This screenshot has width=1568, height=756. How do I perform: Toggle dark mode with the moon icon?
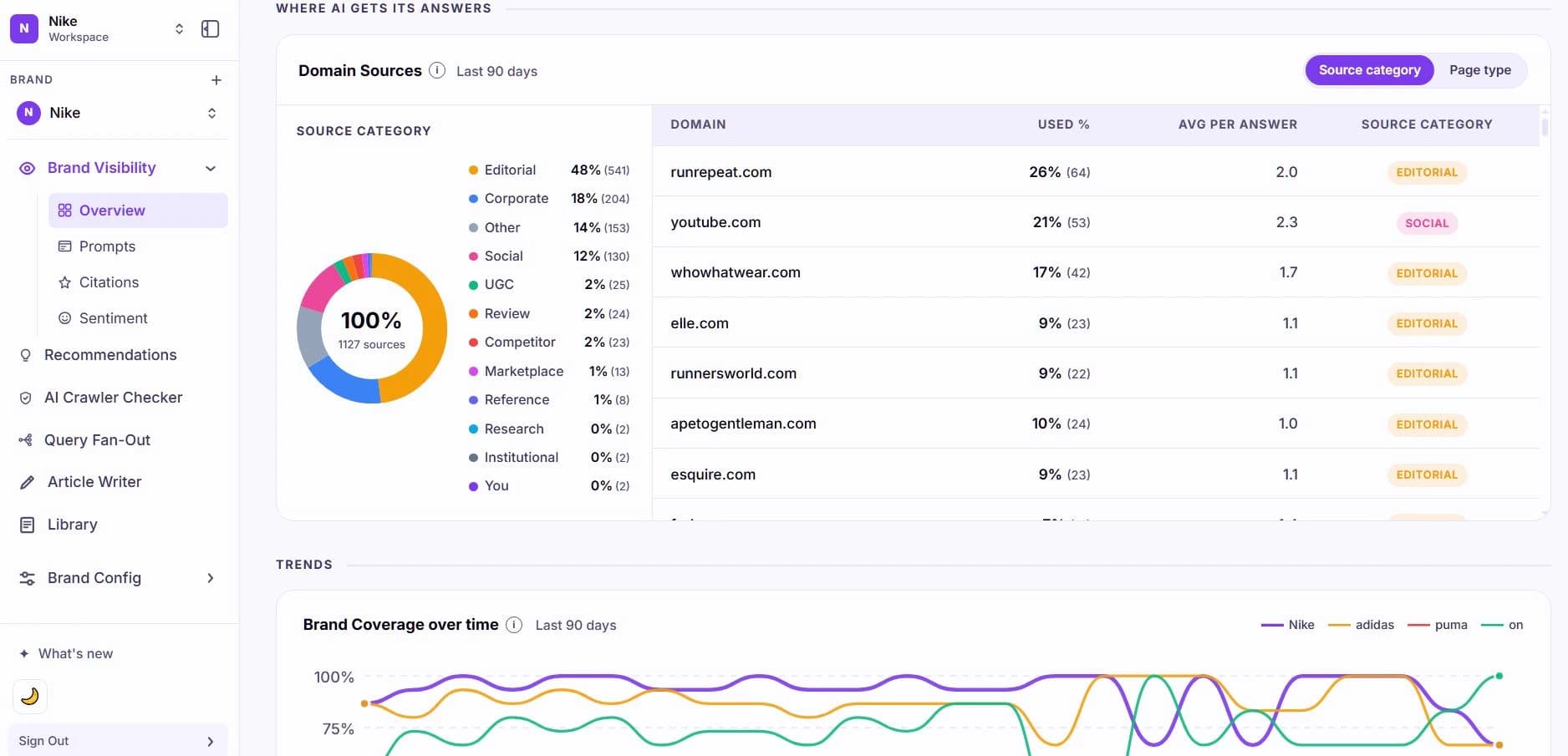(x=30, y=696)
